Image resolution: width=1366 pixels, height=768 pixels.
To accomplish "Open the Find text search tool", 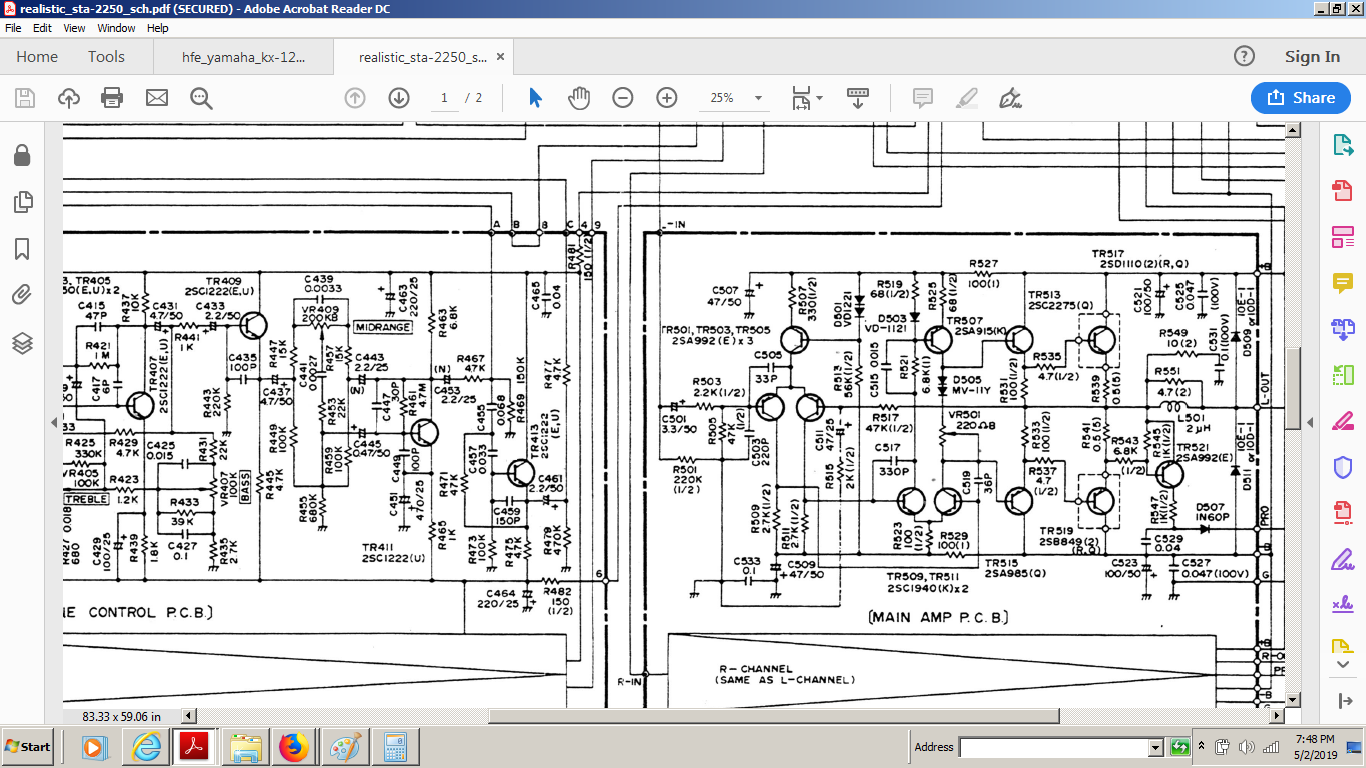I will (201, 98).
